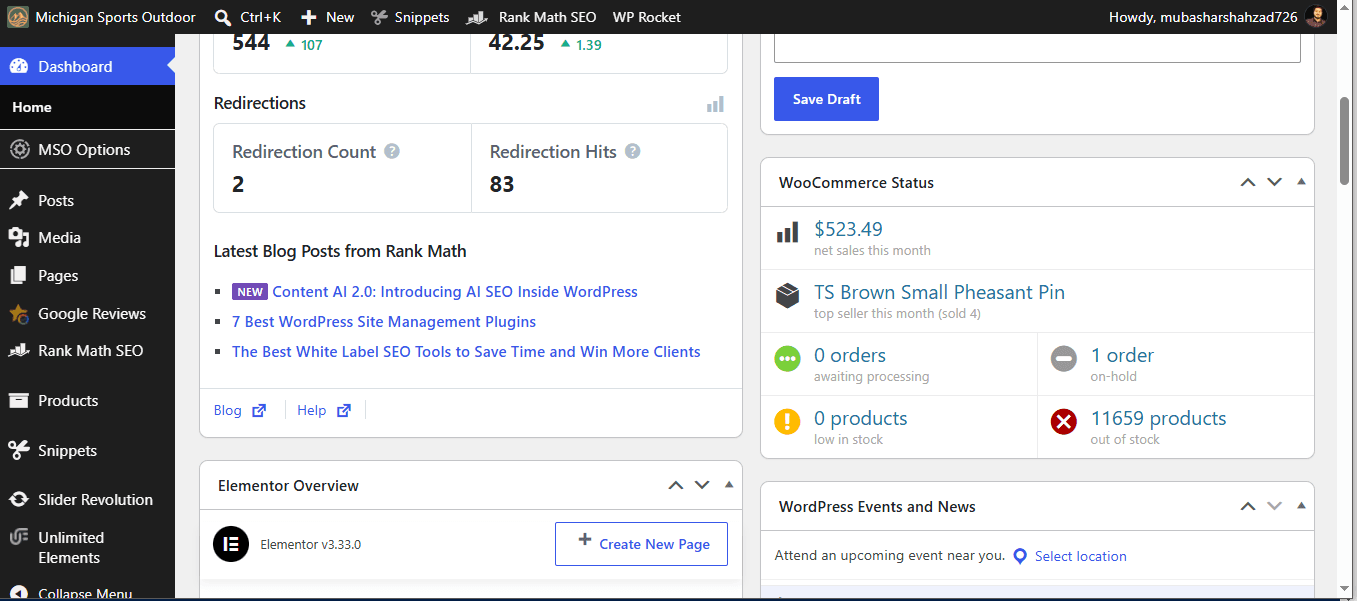The height and width of the screenshot is (601, 1357).
Task: Click the Save Draft button
Action: (x=826, y=99)
